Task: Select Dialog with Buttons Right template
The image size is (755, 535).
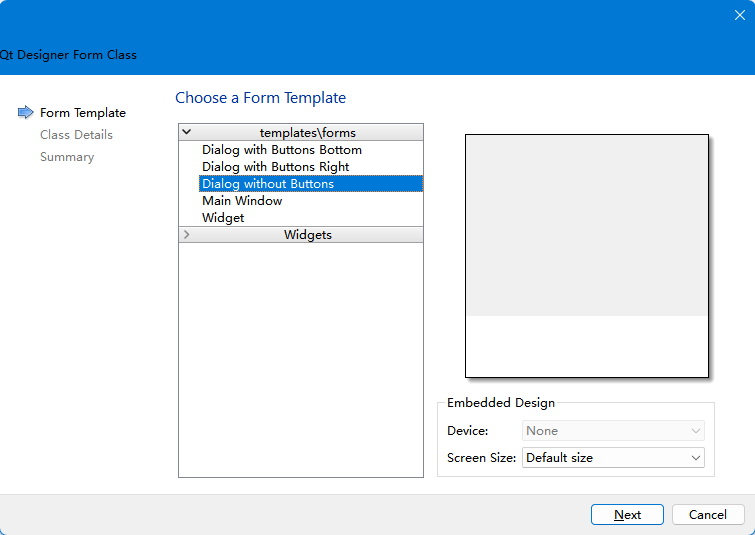Action: pyautogui.click(x=275, y=167)
